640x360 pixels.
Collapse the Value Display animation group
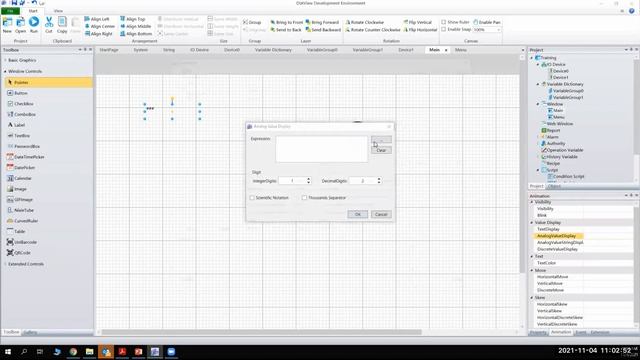[532, 222]
